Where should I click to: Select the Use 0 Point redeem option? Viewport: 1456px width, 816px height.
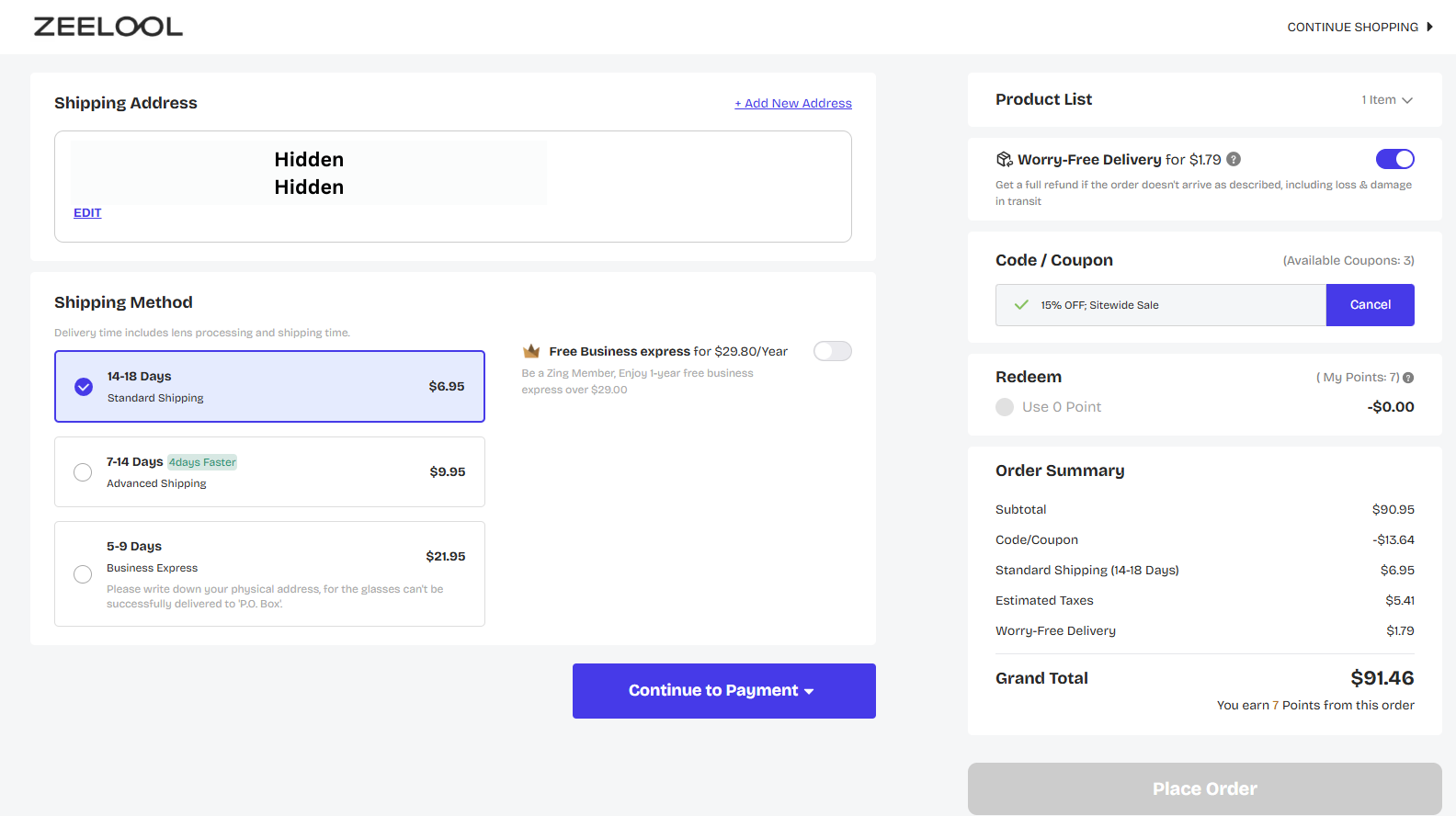pos(1005,407)
